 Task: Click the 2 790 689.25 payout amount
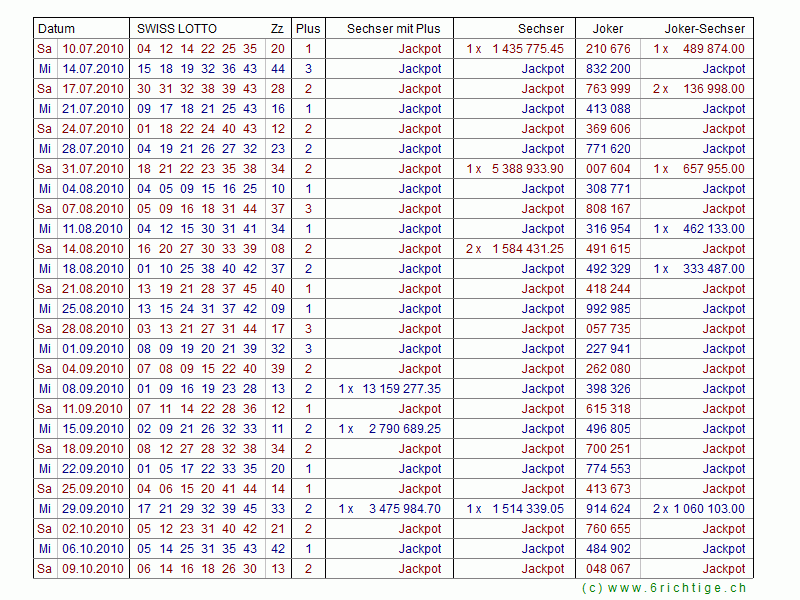(404, 429)
